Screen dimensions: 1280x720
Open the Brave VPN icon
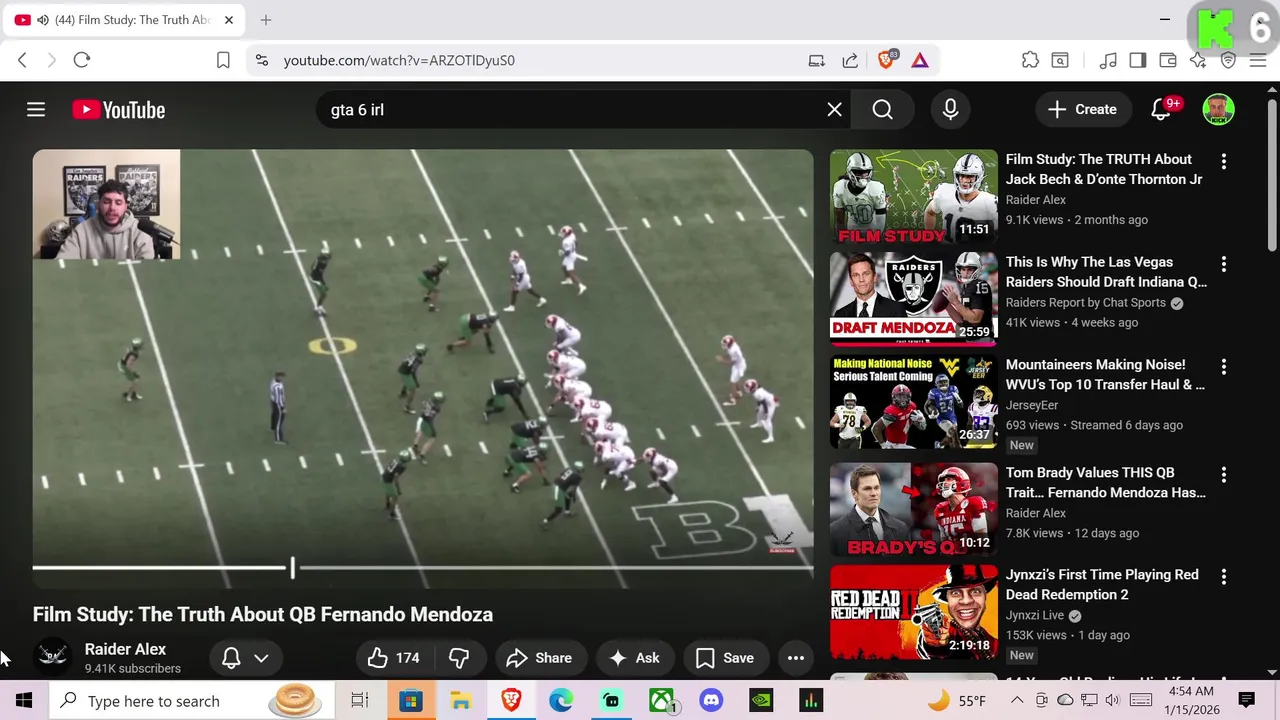tap(1228, 60)
